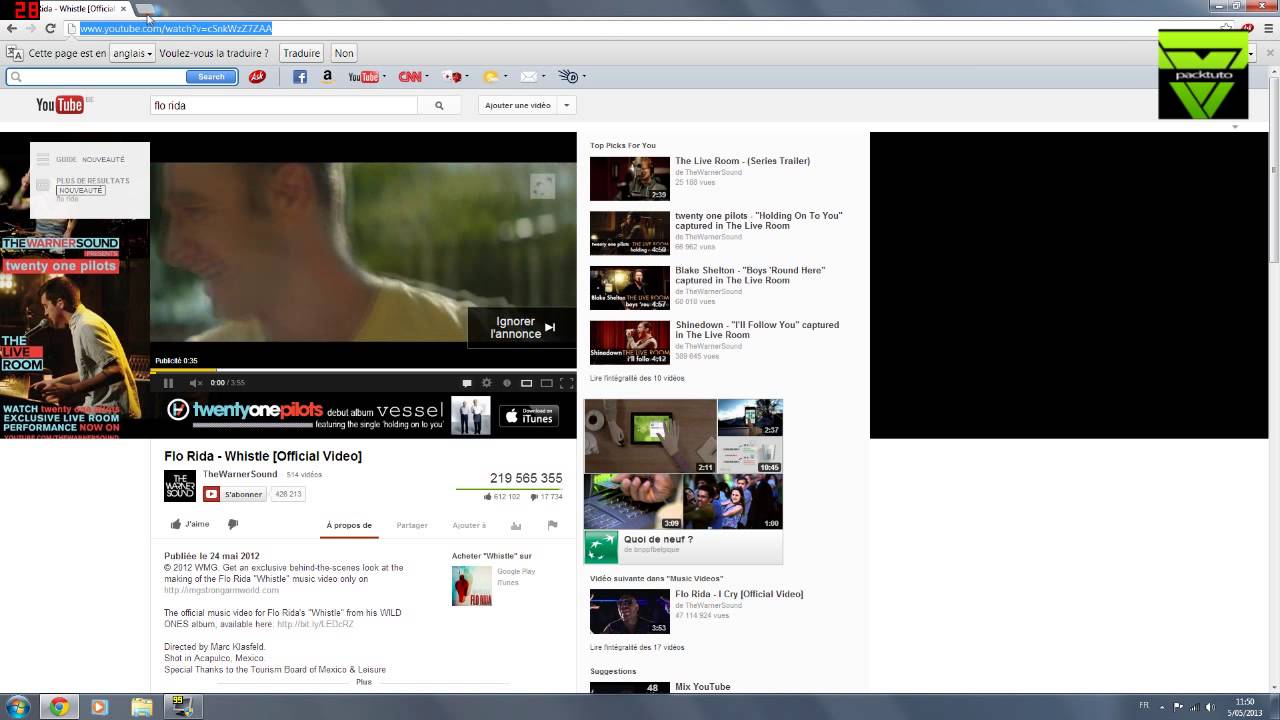The width and height of the screenshot is (1280, 720).
Task: Click the iTunes download button in banner
Action: click(528, 416)
